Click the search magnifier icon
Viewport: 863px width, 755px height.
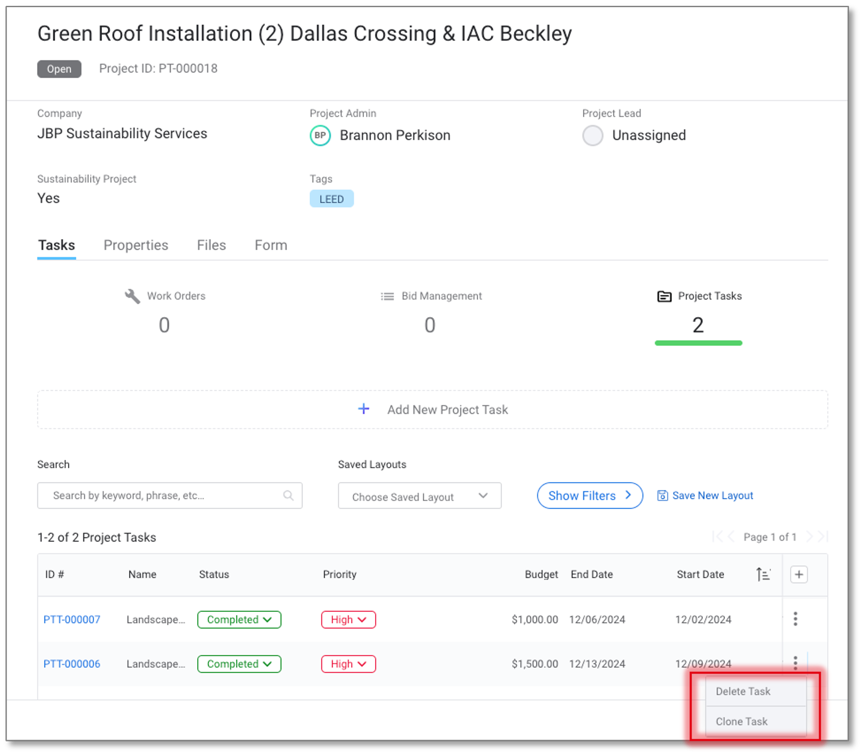coord(288,495)
